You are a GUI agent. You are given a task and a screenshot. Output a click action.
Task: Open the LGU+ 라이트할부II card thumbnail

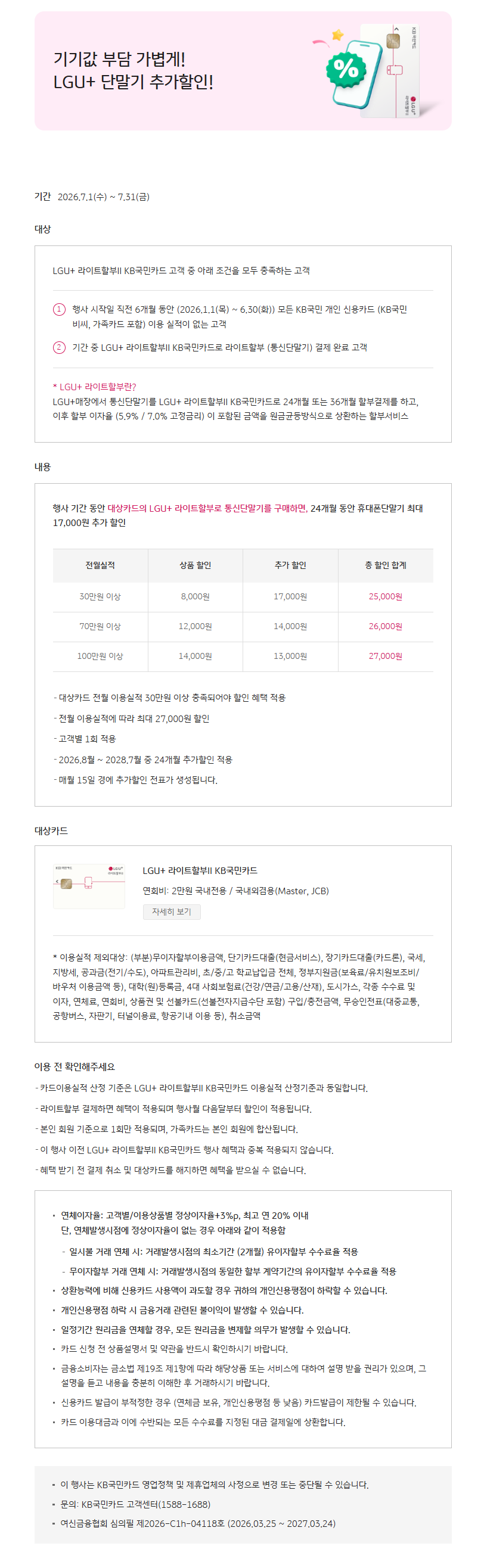[89, 886]
